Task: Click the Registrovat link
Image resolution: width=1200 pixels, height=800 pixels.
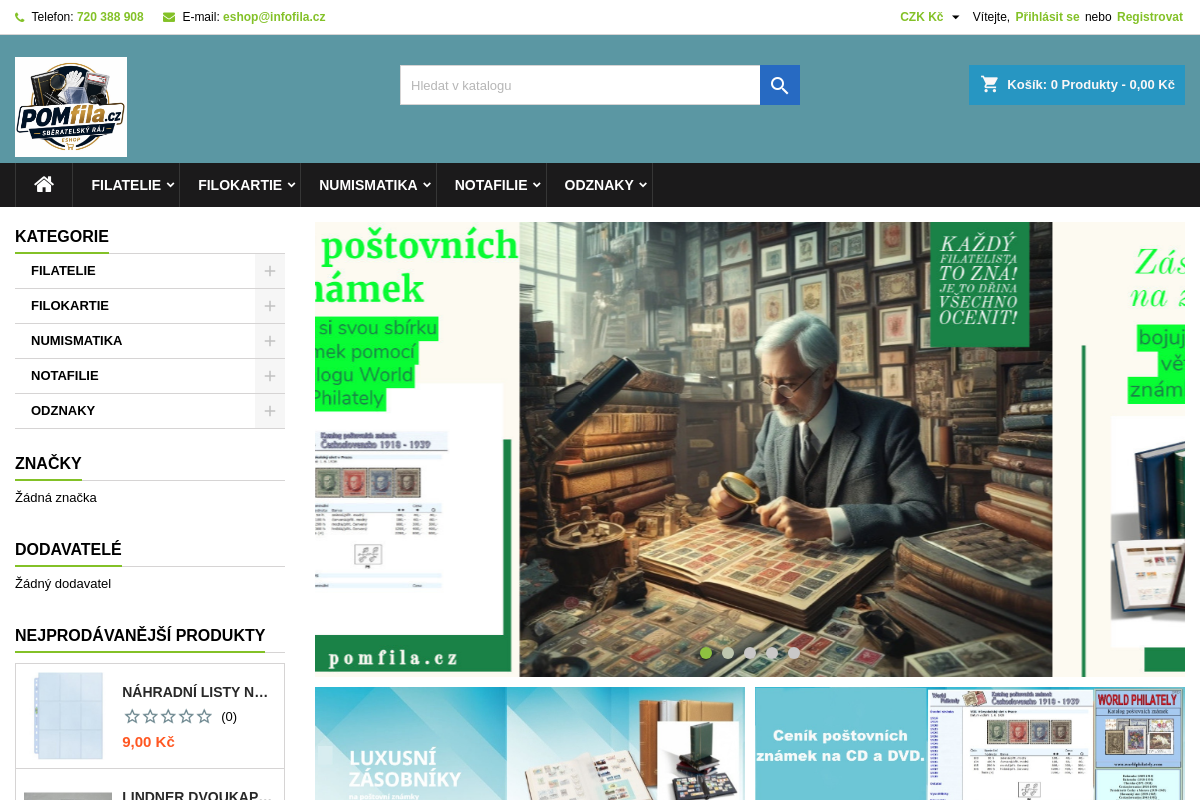Action: pyautogui.click(x=1150, y=17)
